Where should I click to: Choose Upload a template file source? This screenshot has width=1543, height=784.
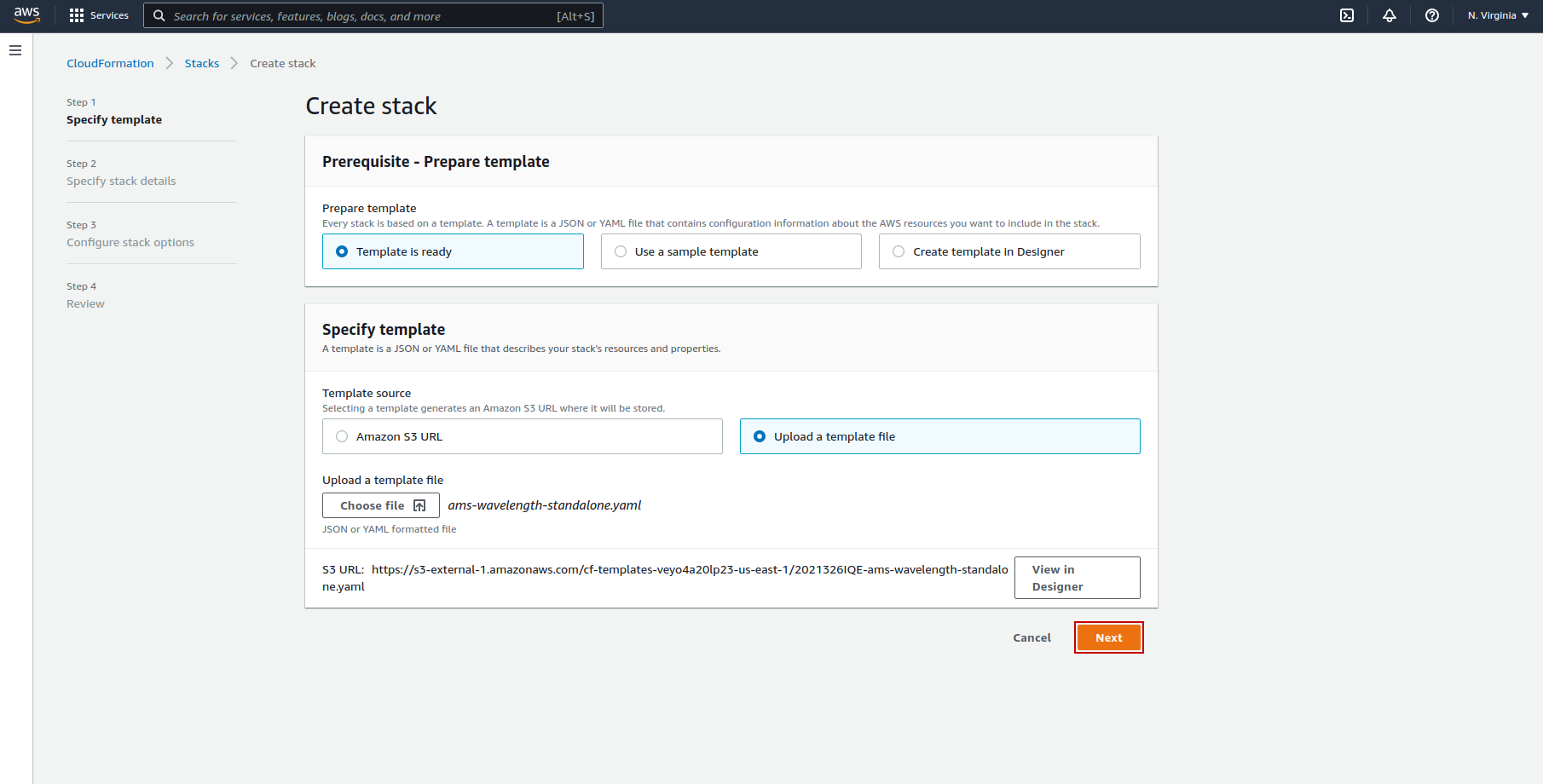pos(939,436)
